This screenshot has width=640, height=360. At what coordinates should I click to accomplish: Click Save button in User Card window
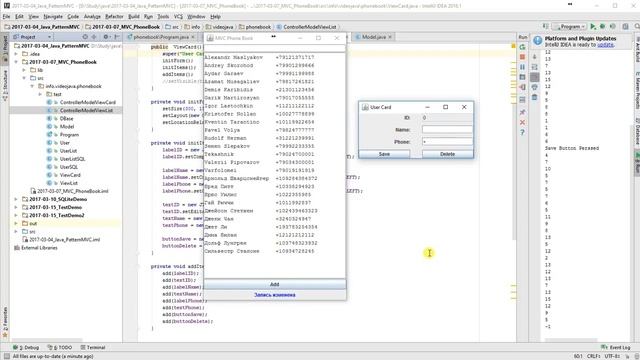(384, 154)
